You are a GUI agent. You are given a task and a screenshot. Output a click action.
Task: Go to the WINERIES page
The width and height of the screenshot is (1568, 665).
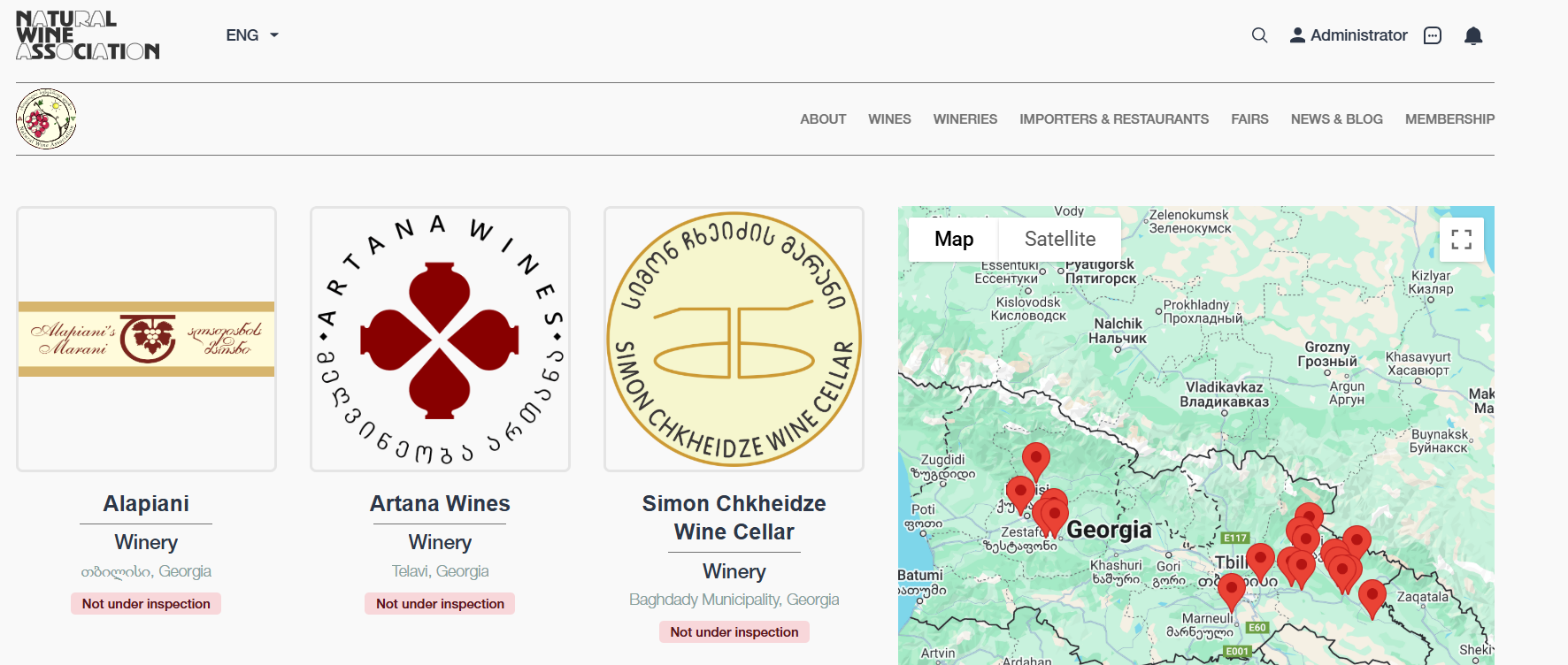pos(965,118)
